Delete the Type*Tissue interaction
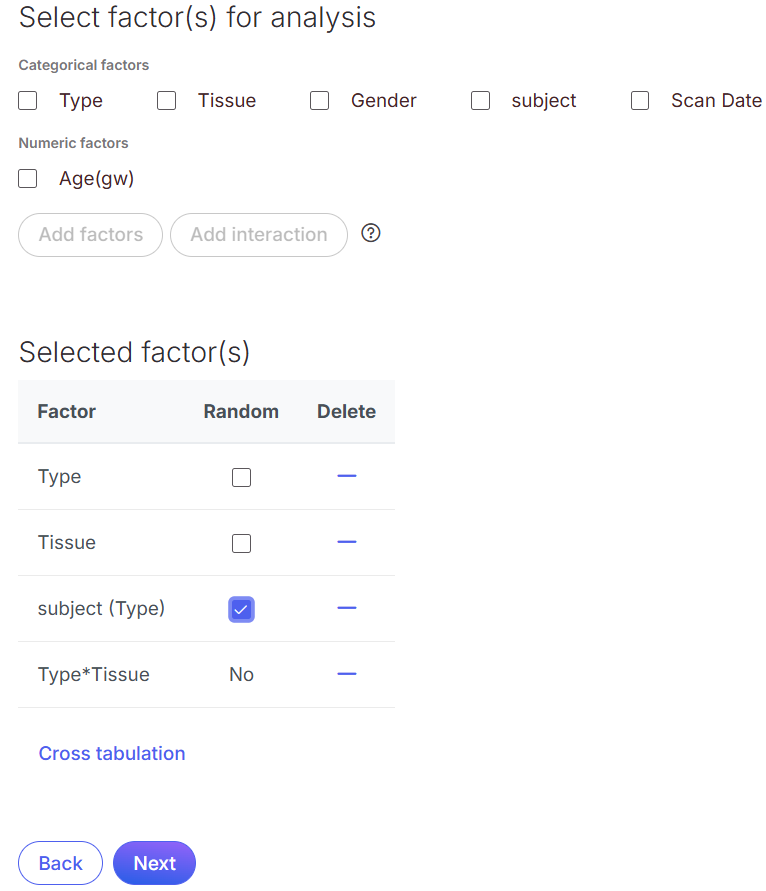 347,674
